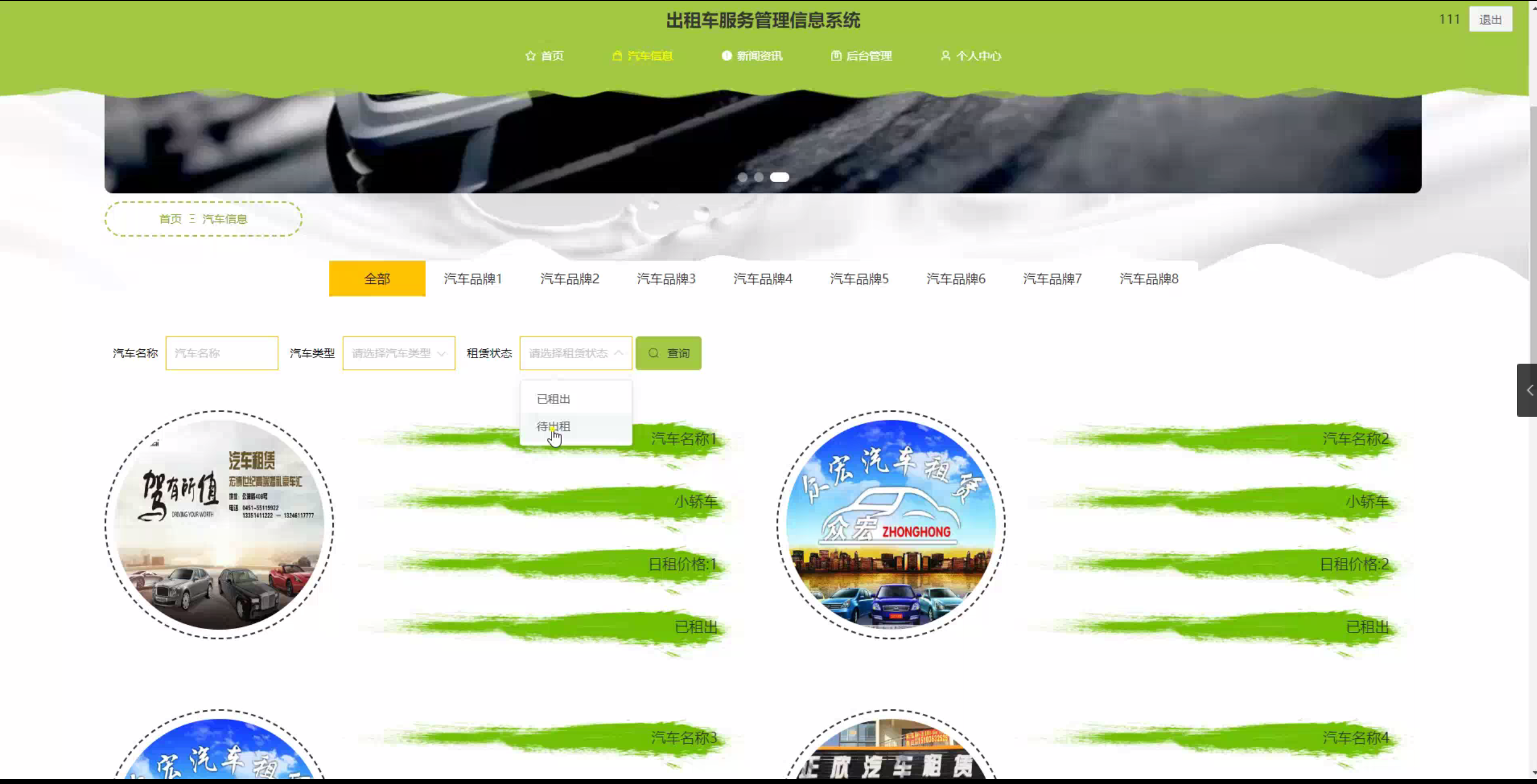Select the first carousel indicator dot

(x=742, y=177)
